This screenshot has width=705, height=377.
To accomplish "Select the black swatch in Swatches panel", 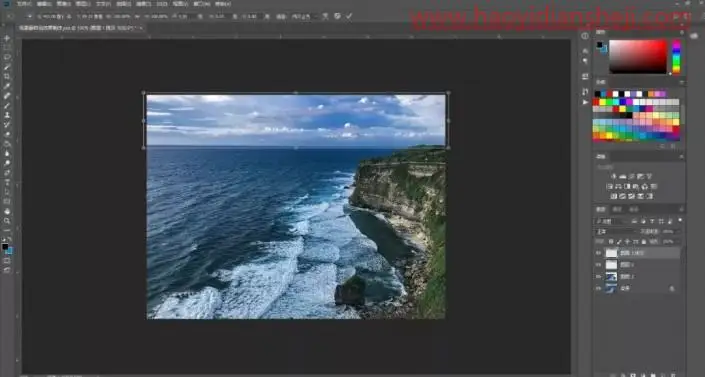I will (x=598, y=94).
